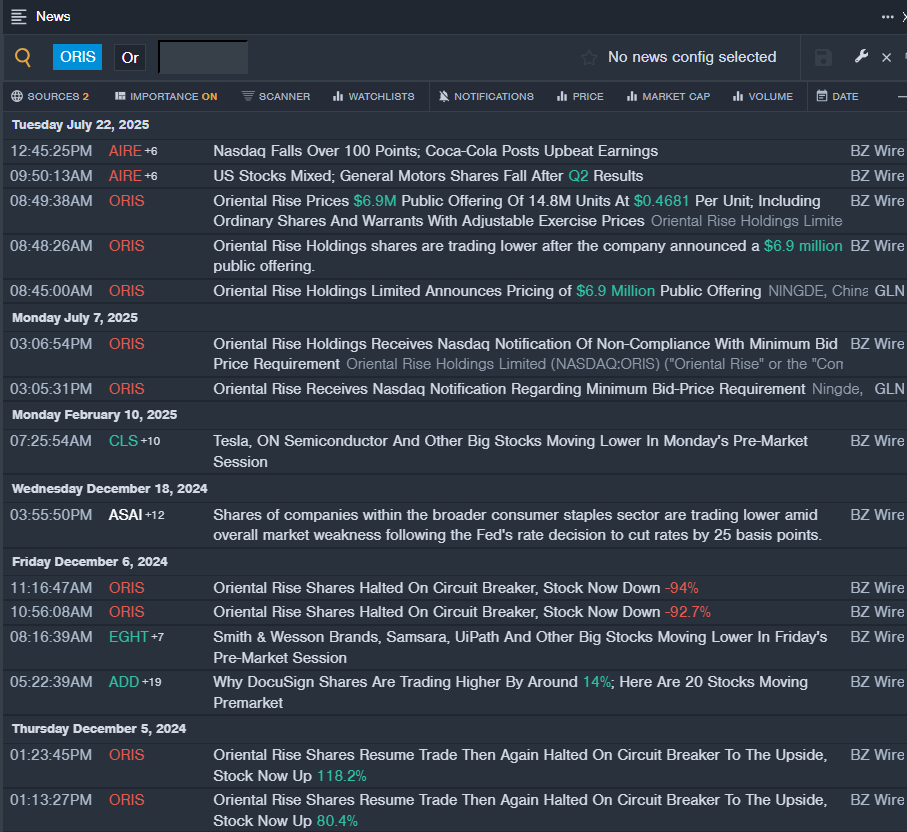The image size is (907, 832).
Task: Click the Tuesday July 22, 2025 date header
Action: tap(80, 125)
